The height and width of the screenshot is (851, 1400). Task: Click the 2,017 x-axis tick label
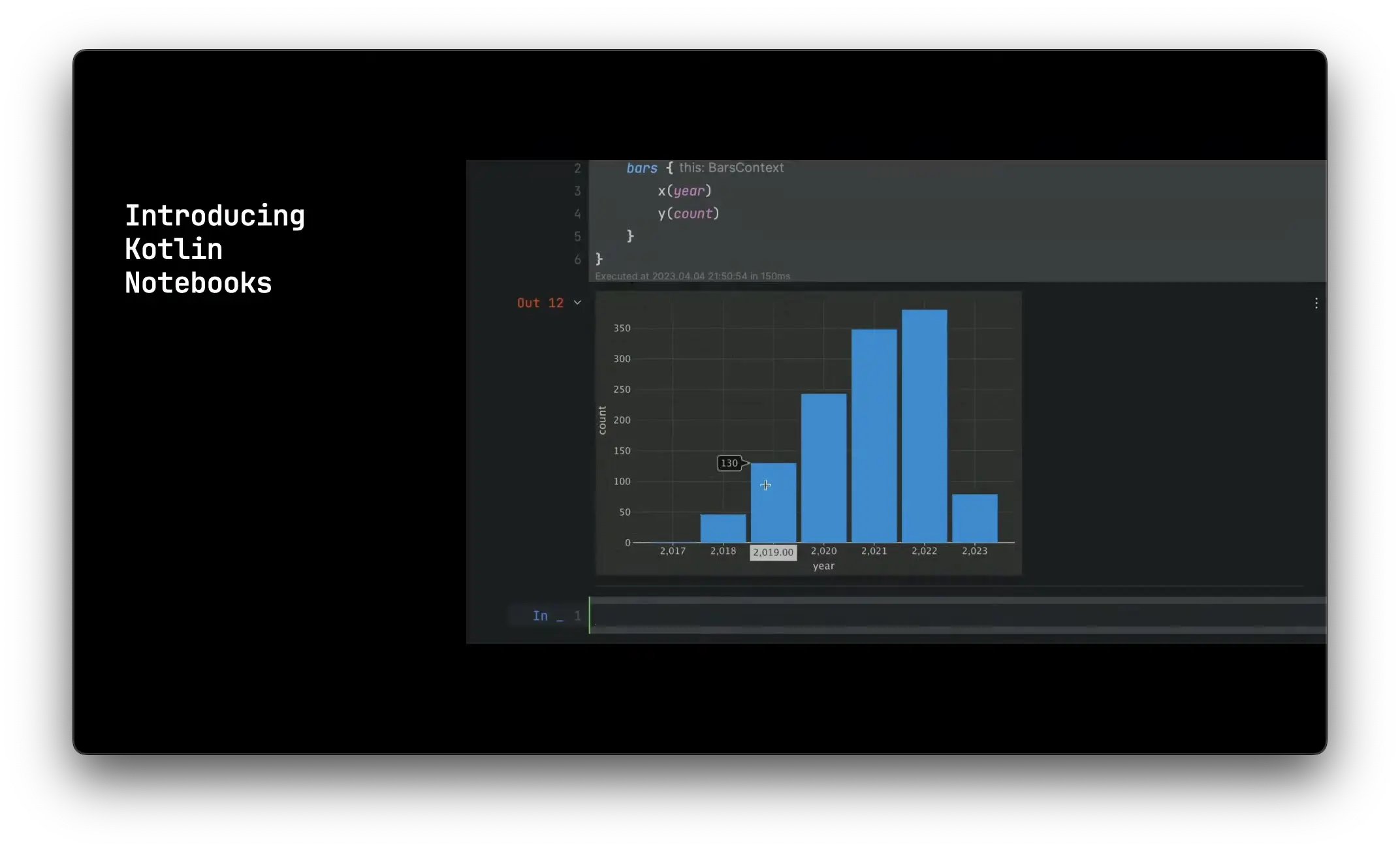point(673,551)
